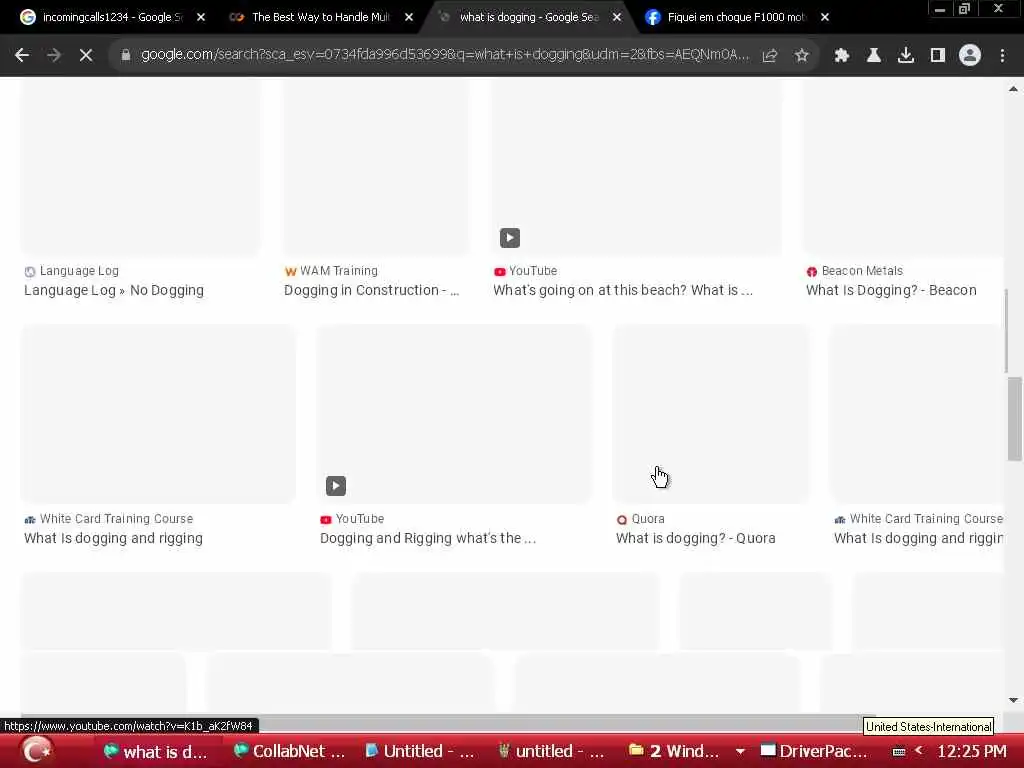Click the share page icon in address bar
Screen dimensions: 1024x768
(x=770, y=56)
